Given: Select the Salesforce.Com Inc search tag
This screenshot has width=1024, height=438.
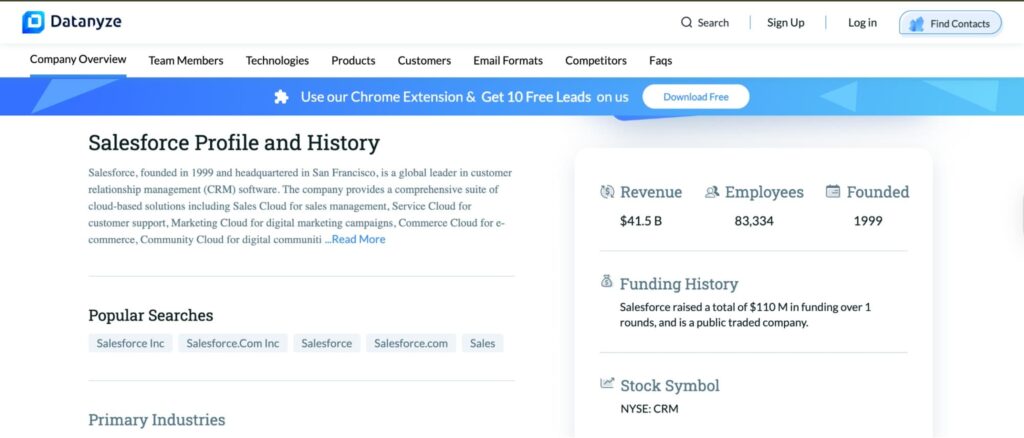Looking at the screenshot, I should (232, 343).
